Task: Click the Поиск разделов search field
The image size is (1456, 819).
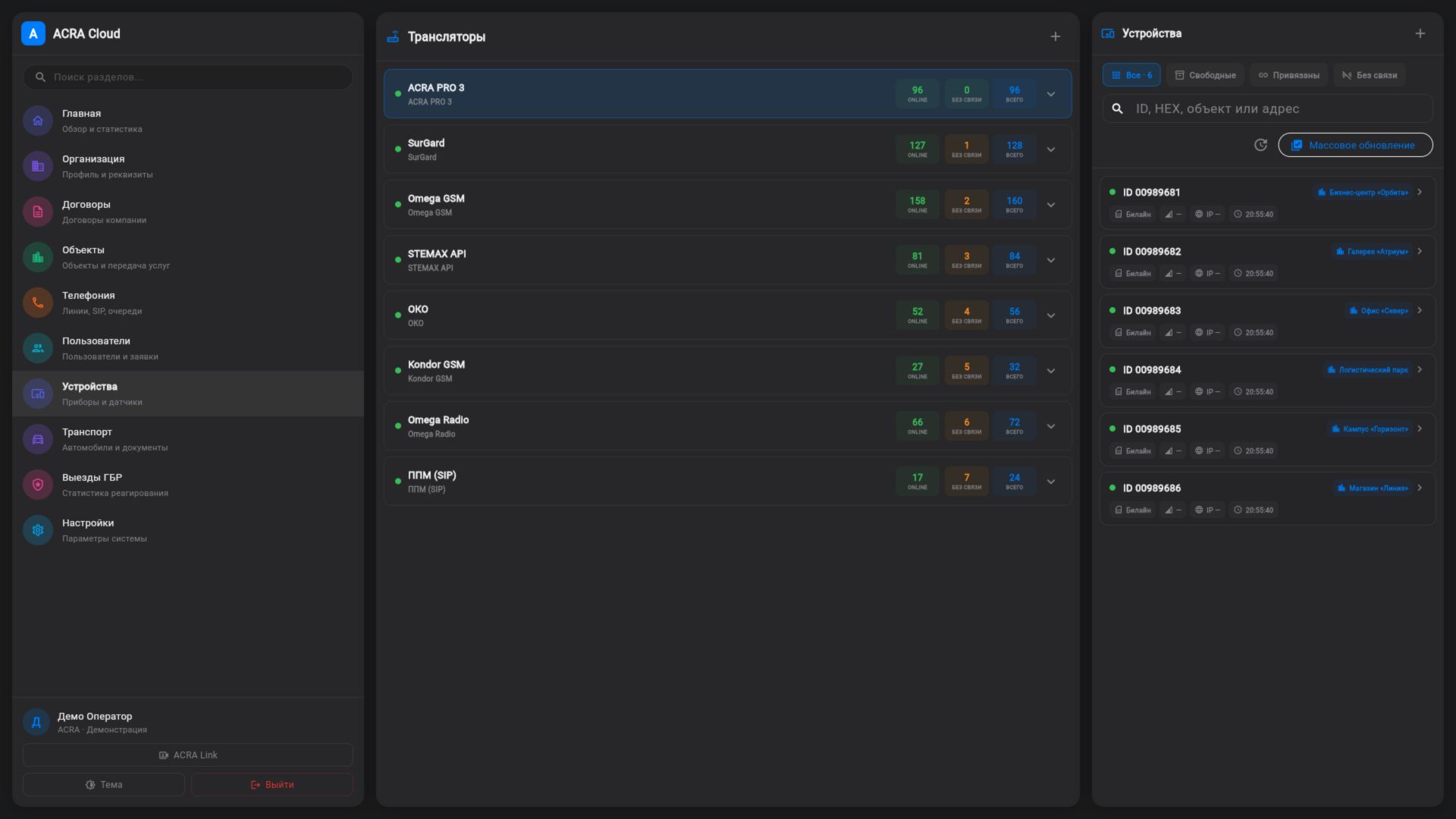Action: pyautogui.click(x=188, y=77)
